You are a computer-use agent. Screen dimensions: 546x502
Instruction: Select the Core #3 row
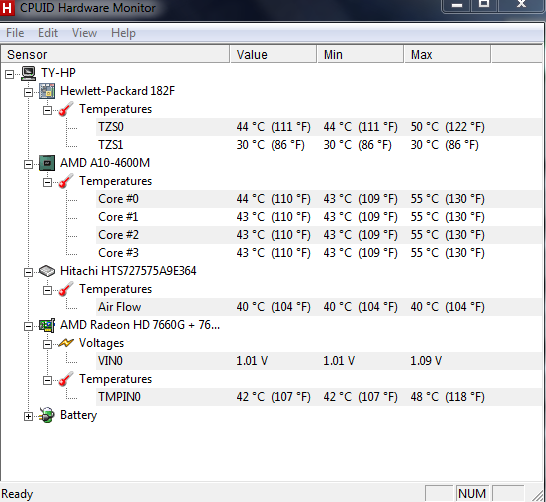[x=319, y=253]
